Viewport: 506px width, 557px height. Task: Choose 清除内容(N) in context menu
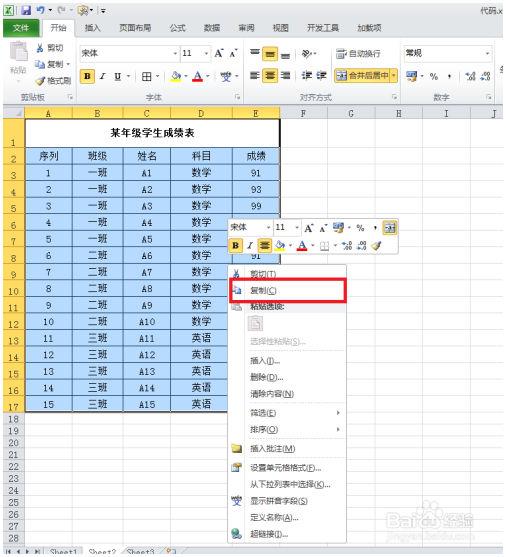click(288, 394)
